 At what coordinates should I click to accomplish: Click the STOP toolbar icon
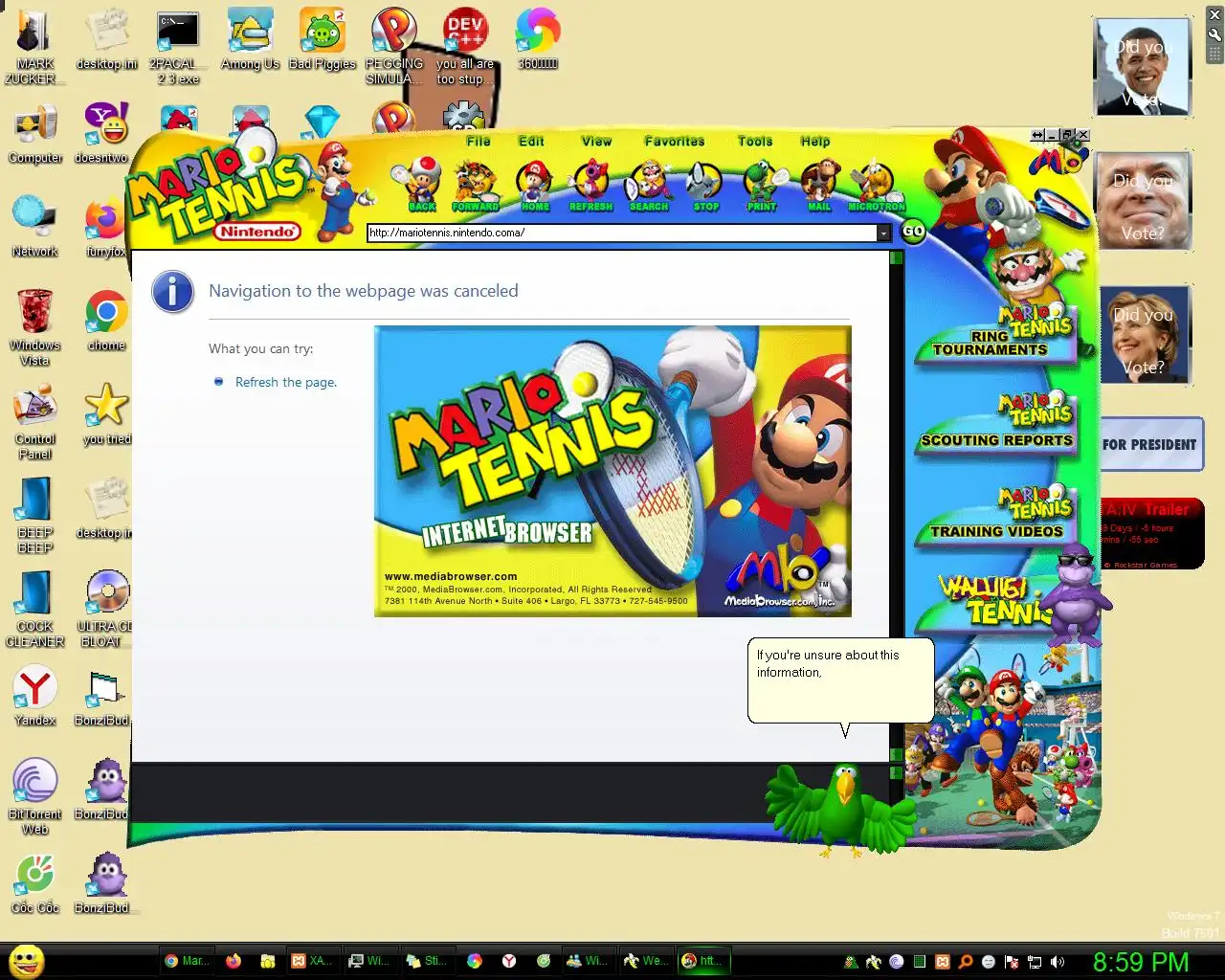(x=705, y=185)
